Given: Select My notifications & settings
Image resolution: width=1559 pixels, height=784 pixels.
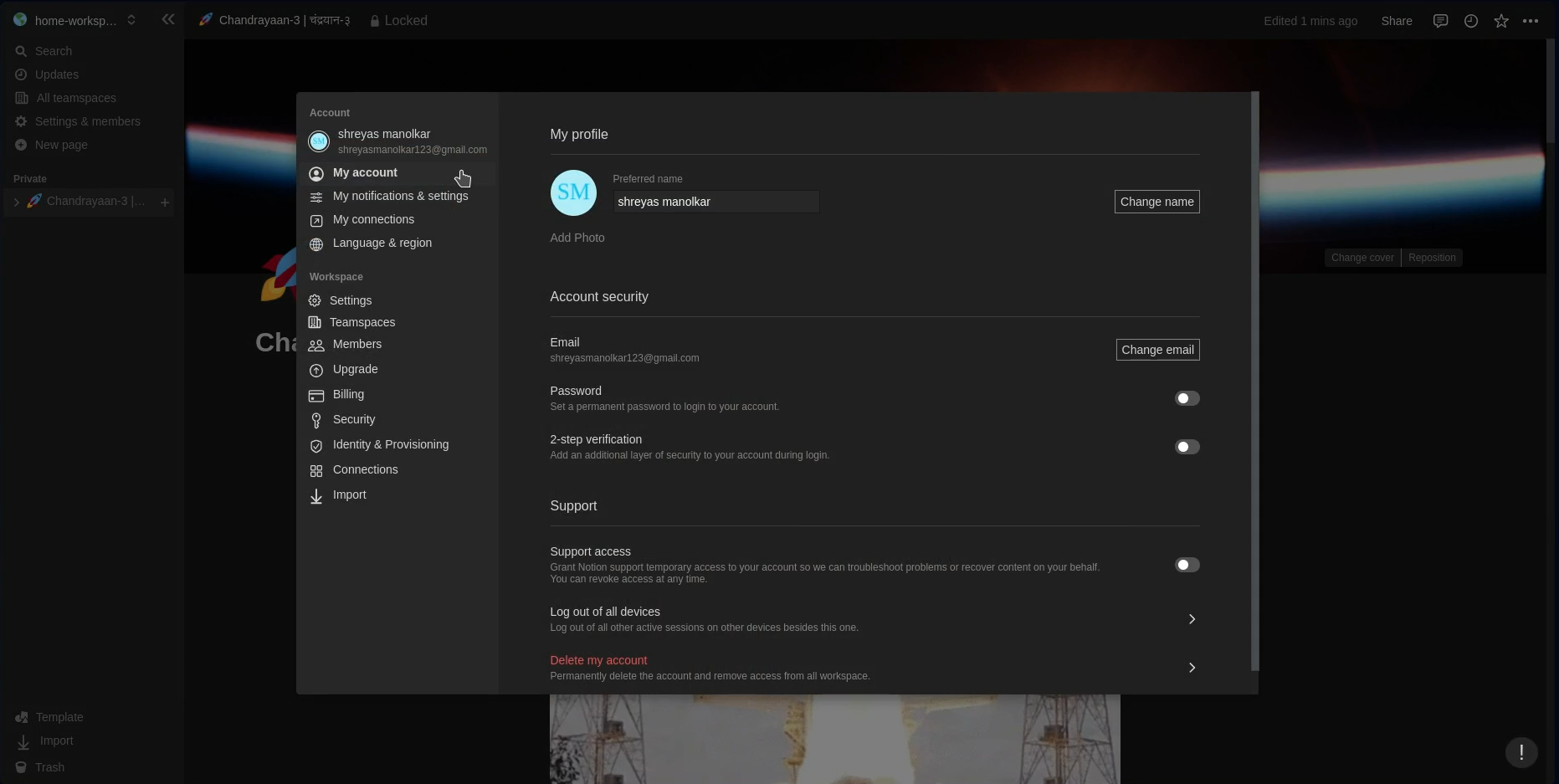Looking at the screenshot, I should pyautogui.click(x=400, y=196).
